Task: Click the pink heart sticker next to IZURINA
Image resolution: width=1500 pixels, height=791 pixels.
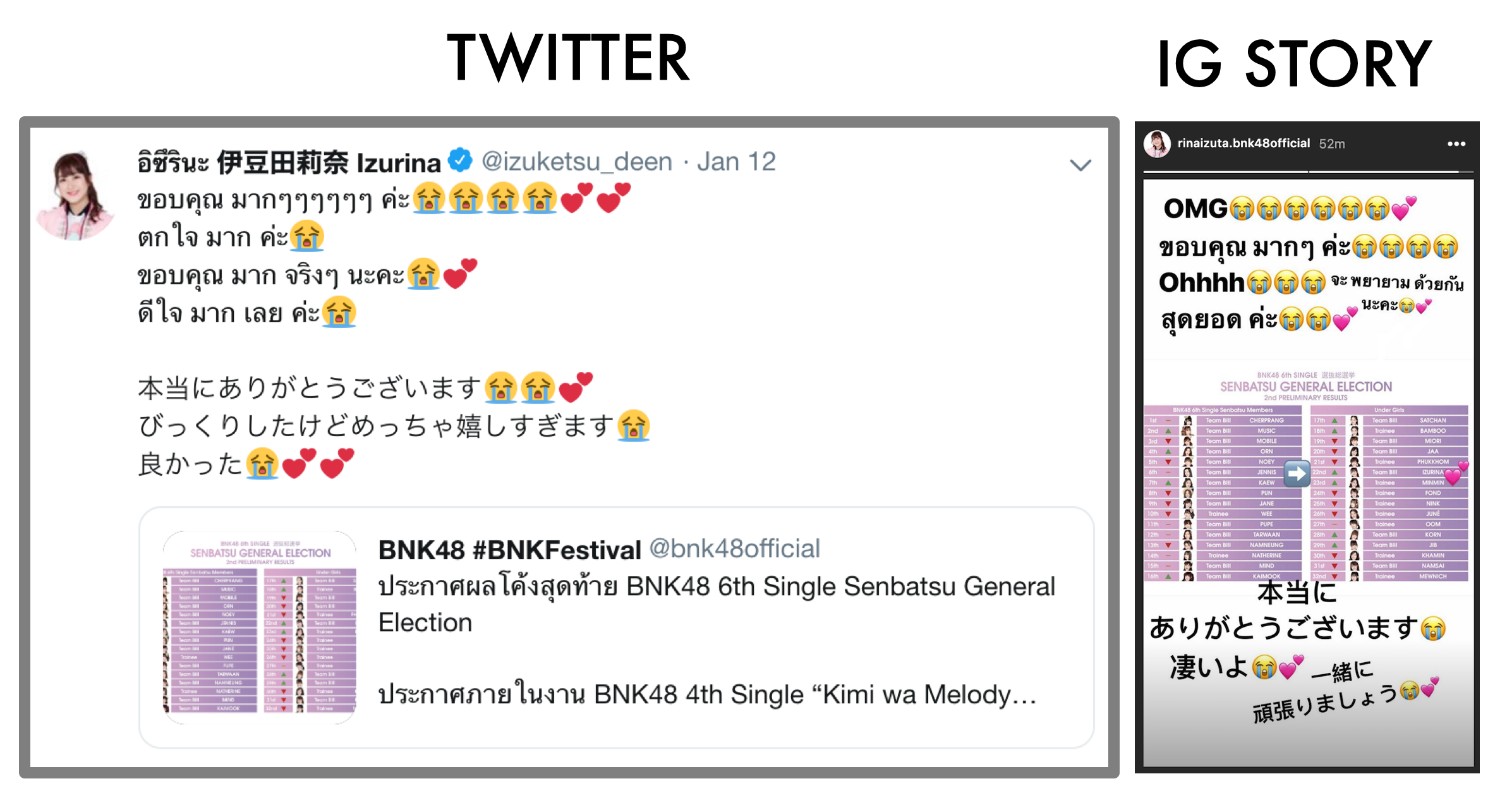Action: [1458, 474]
